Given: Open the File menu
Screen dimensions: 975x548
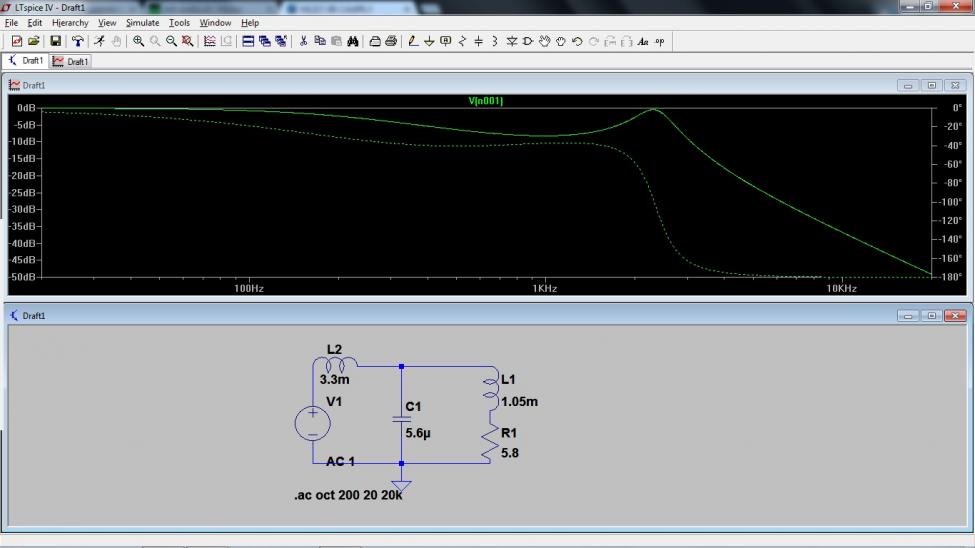Looking at the screenshot, I should coord(11,22).
